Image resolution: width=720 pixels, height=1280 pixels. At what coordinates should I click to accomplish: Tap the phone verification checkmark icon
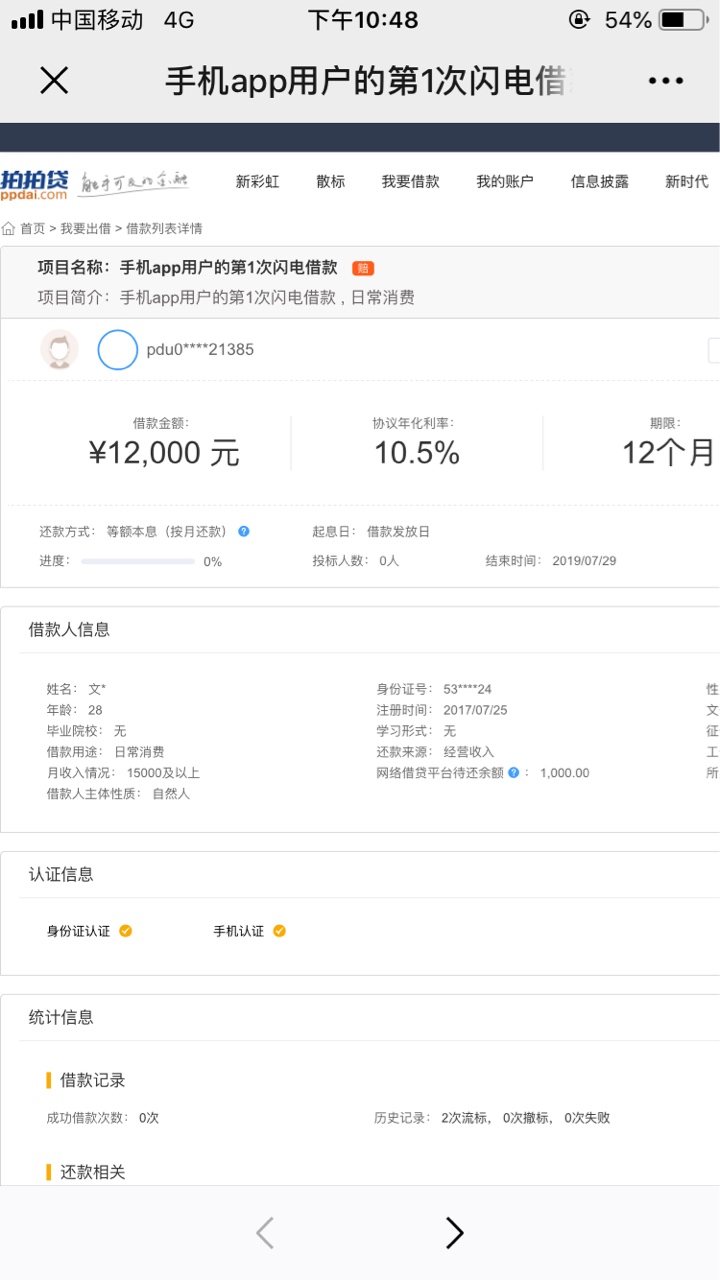point(279,931)
